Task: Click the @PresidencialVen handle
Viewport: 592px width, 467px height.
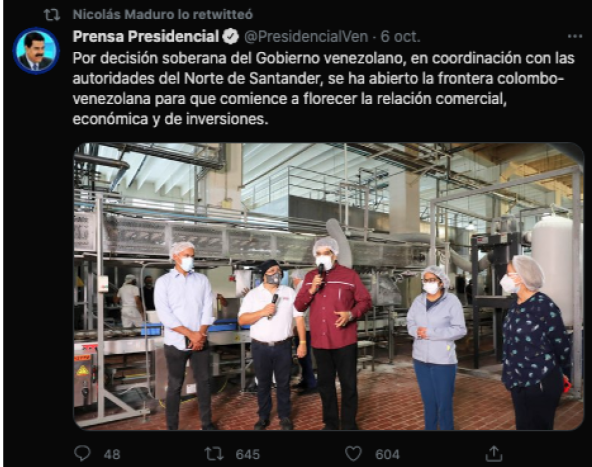Action: coord(306,37)
